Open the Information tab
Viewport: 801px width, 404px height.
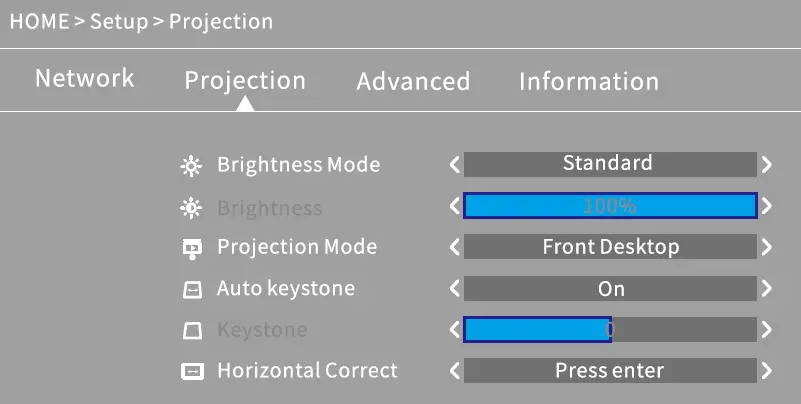(588, 82)
